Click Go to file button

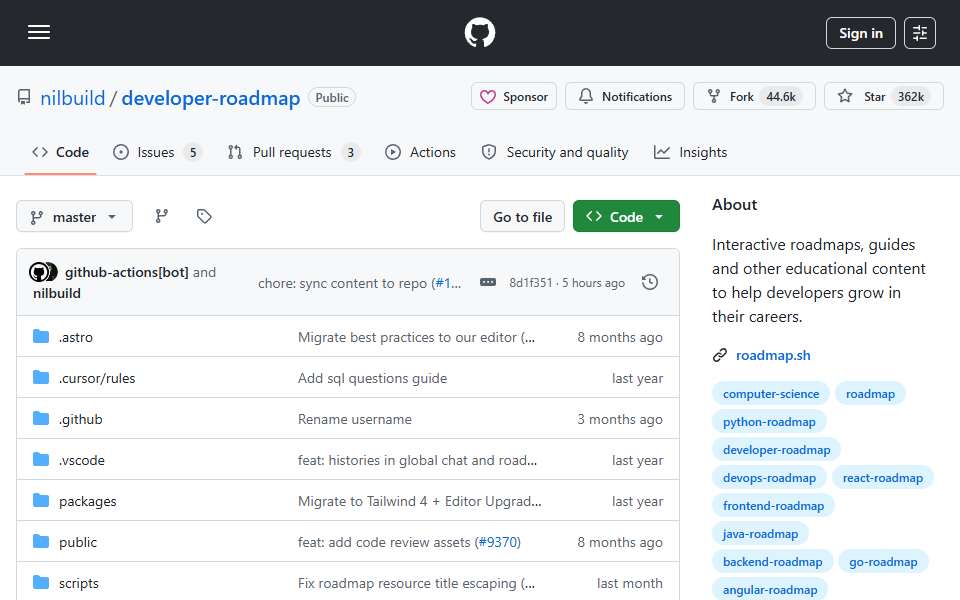click(x=522, y=217)
